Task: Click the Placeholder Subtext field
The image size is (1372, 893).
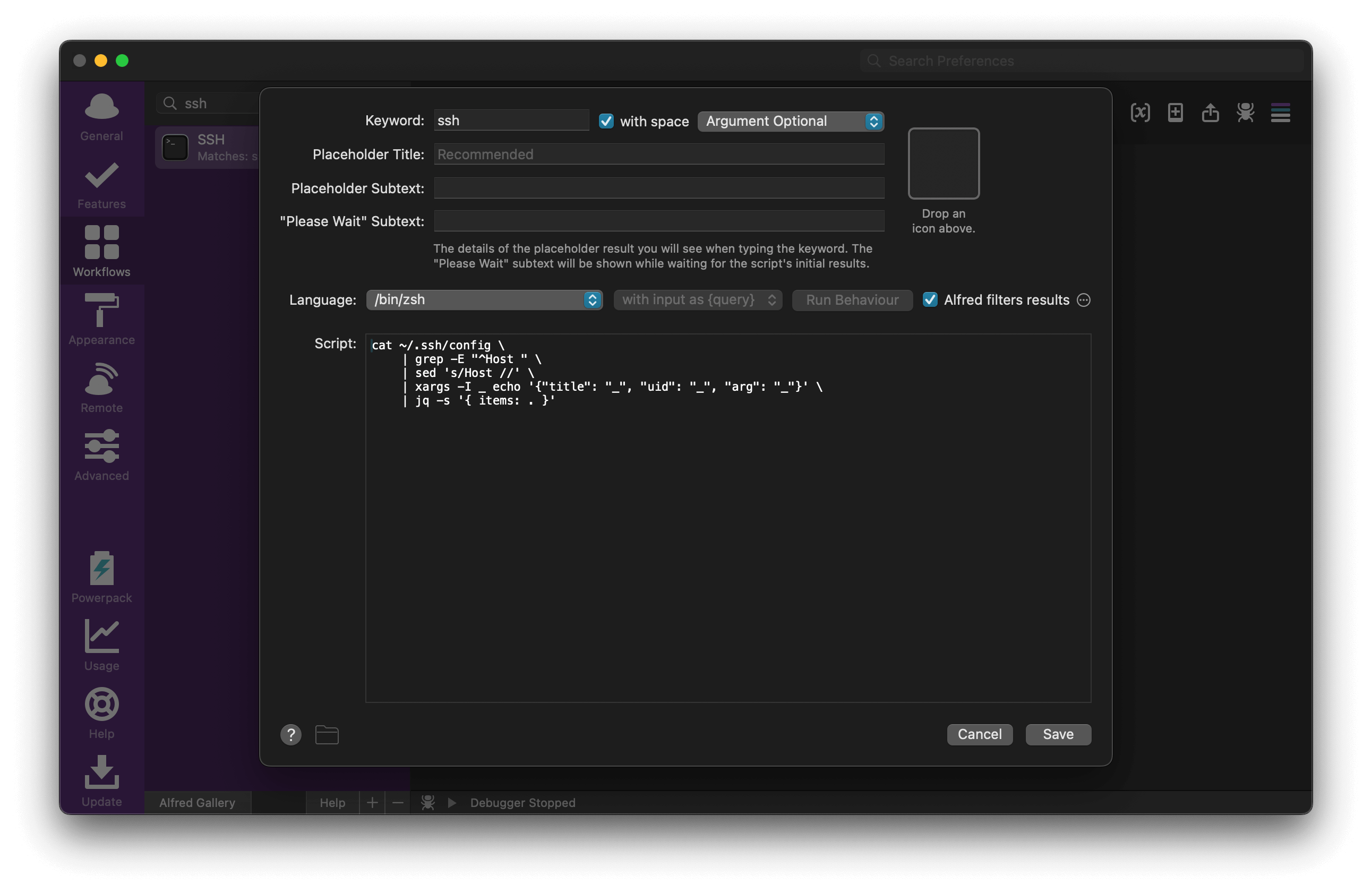Action: point(659,188)
